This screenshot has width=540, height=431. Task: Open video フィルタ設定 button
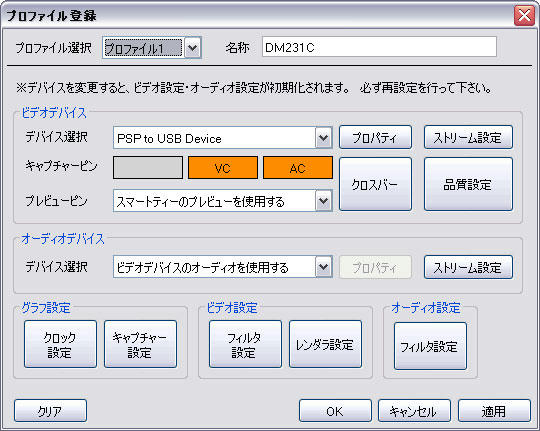[x=245, y=344]
